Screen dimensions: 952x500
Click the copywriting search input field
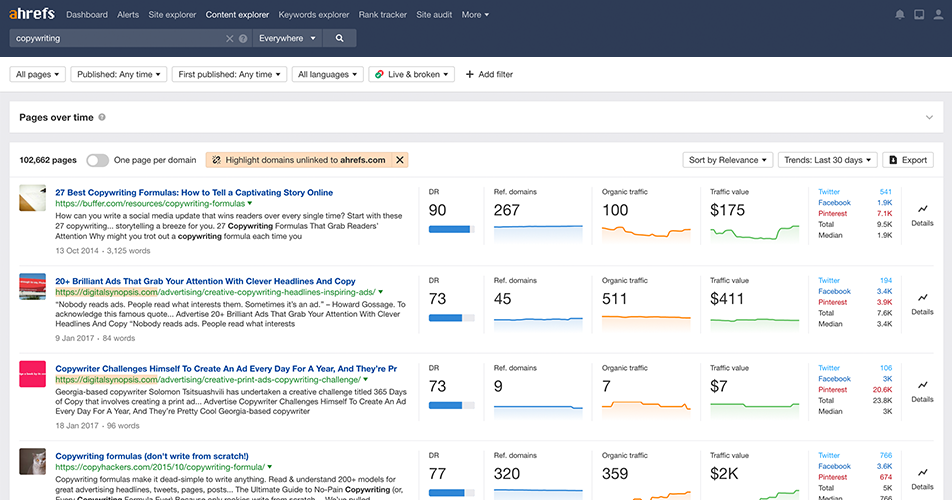point(118,38)
